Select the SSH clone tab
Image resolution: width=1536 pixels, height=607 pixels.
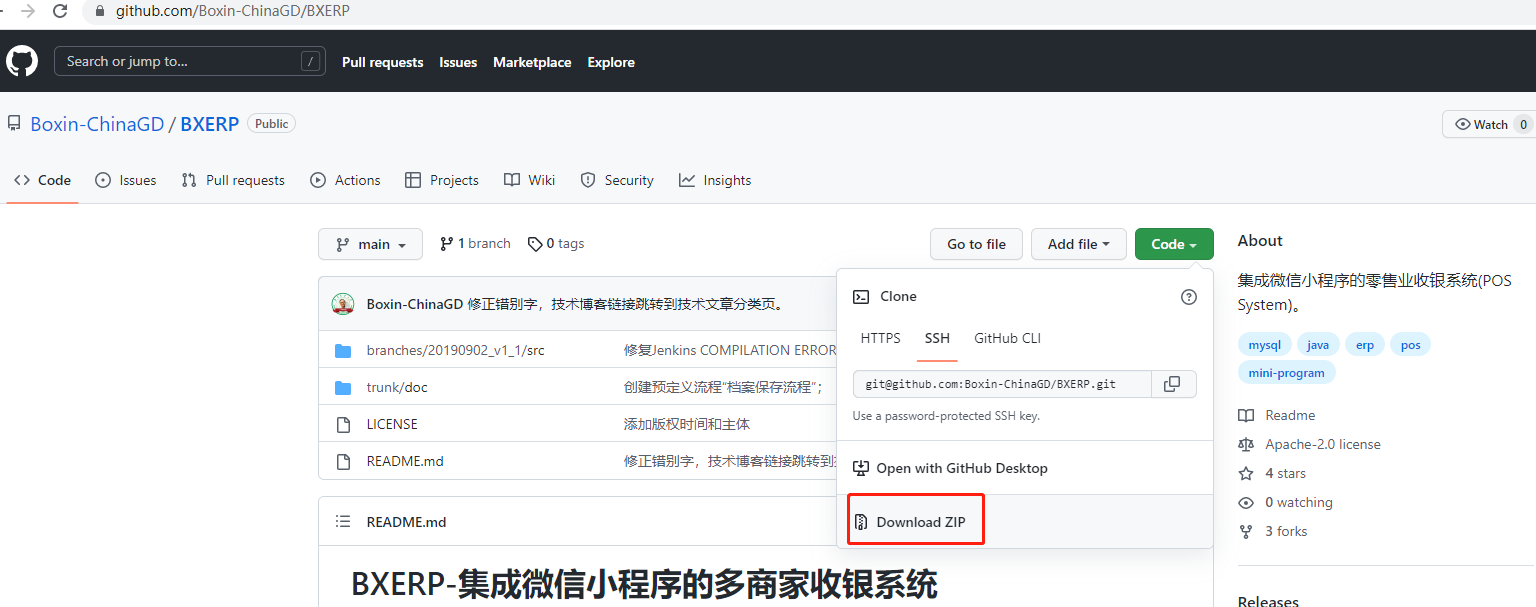coord(937,338)
